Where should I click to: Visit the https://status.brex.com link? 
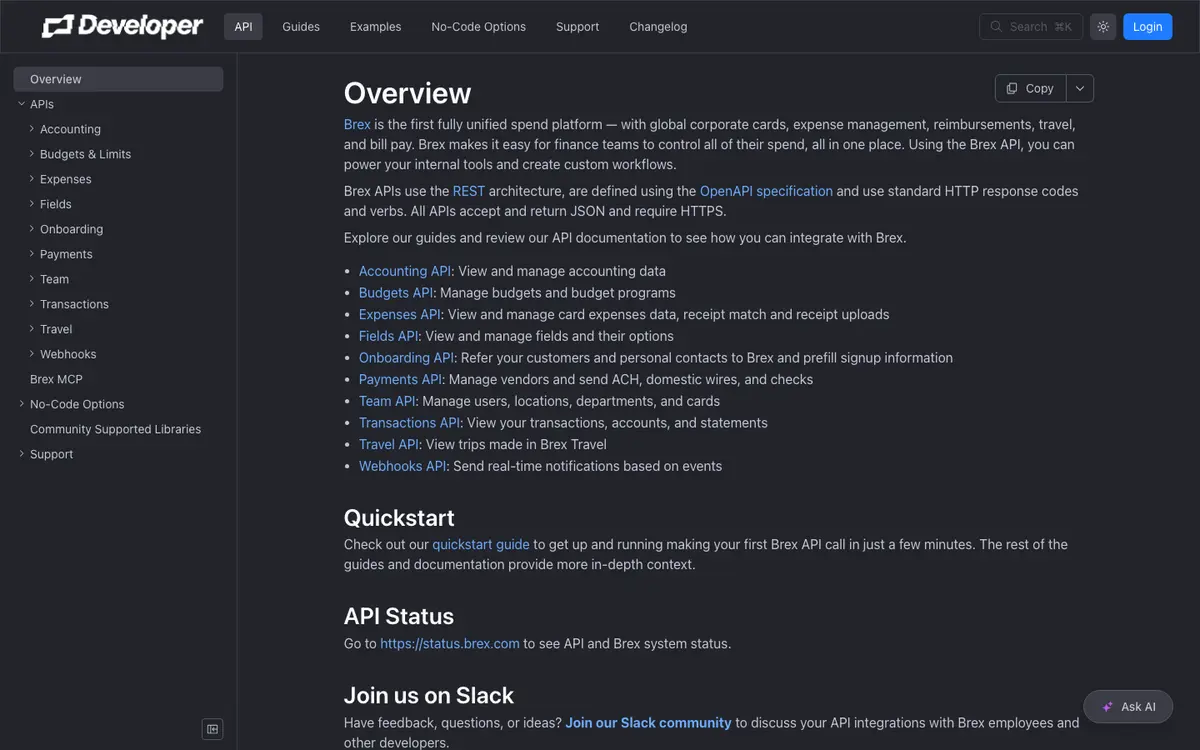[450, 644]
